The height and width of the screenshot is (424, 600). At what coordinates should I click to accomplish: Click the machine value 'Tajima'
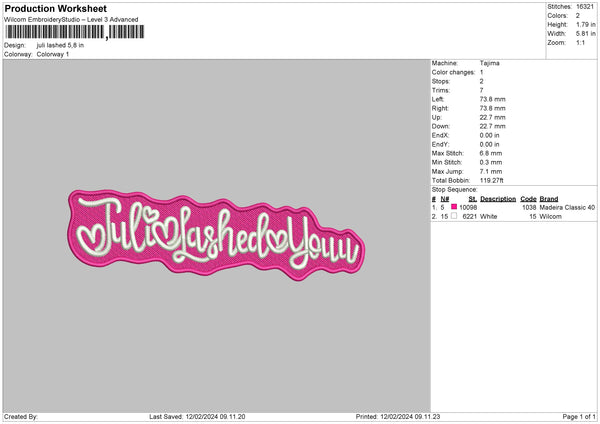point(489,63)
